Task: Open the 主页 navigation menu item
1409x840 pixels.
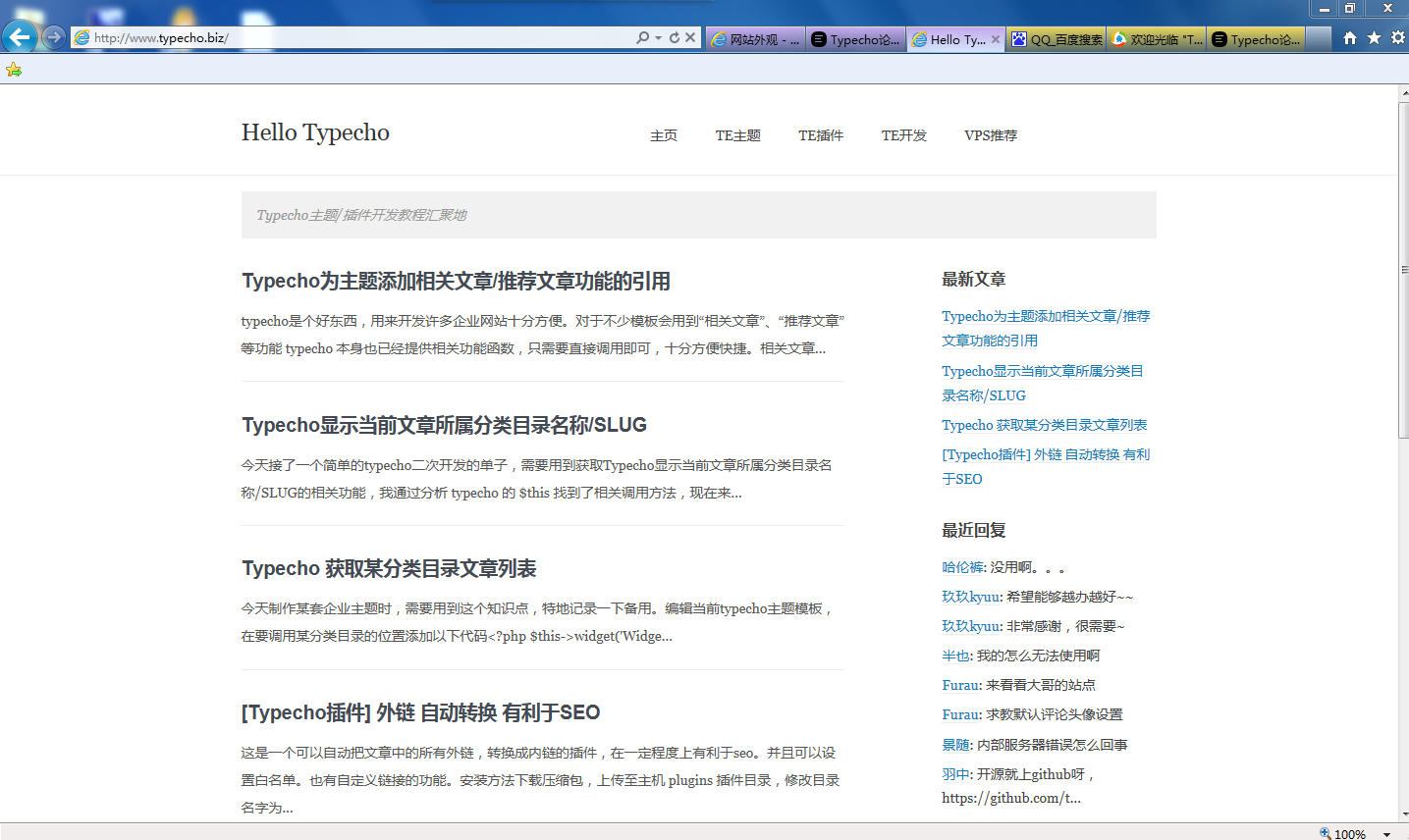Action: click(664, 135)
